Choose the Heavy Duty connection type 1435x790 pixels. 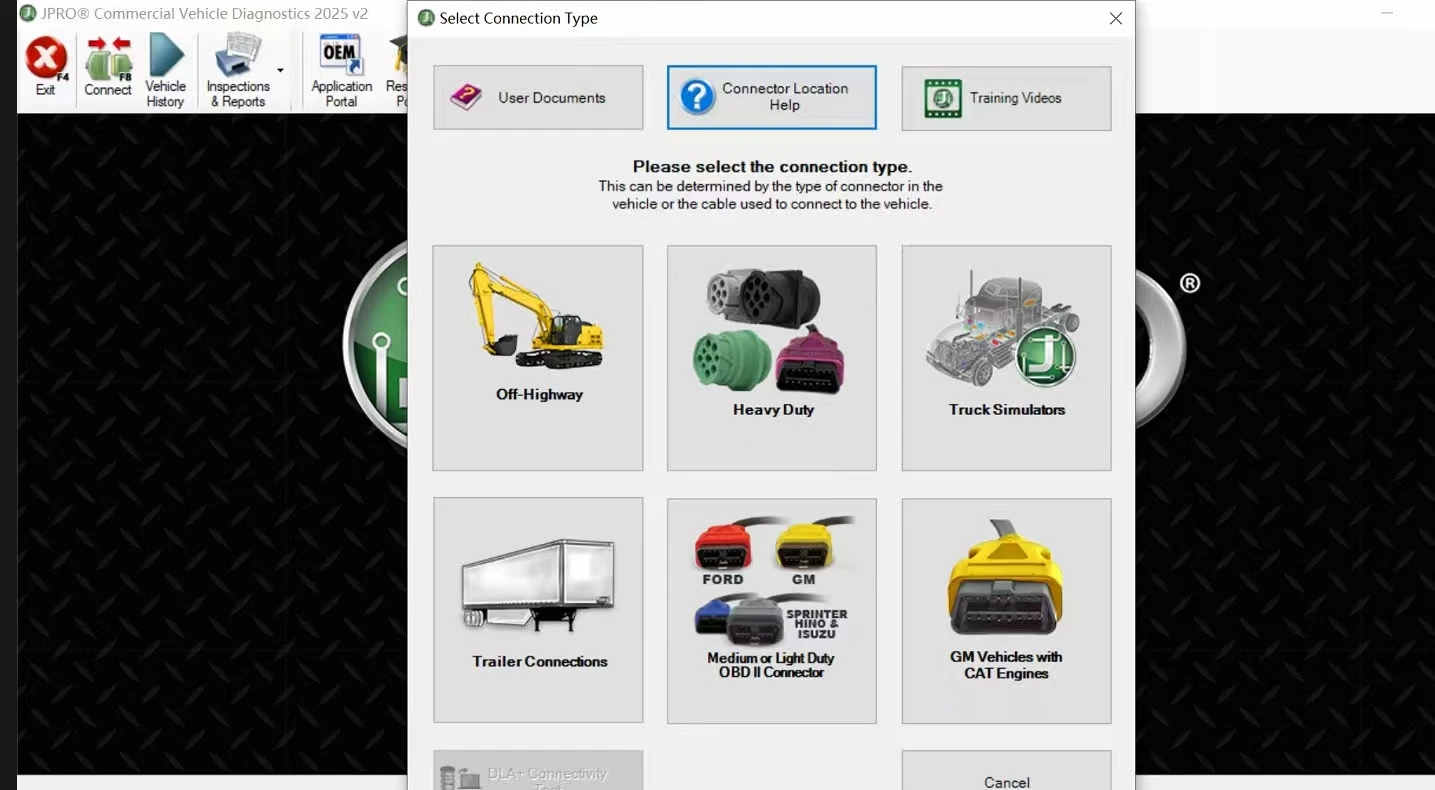(x=772, y=358)
